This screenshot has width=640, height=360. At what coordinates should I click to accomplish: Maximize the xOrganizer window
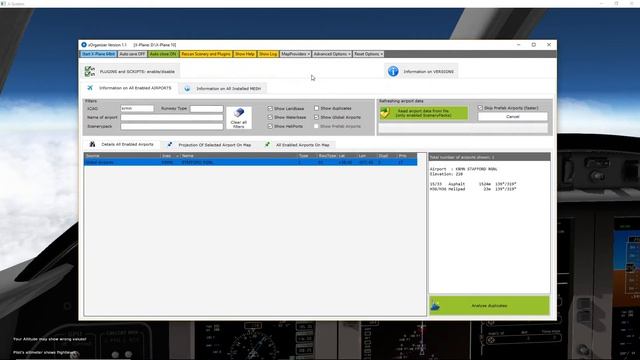coord(533,45)
